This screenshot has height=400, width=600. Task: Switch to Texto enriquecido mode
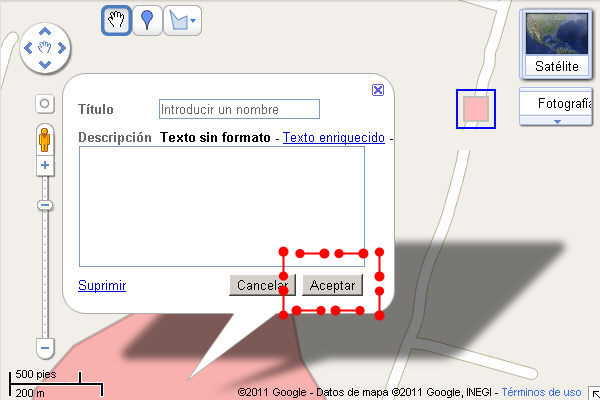[334, 137]
